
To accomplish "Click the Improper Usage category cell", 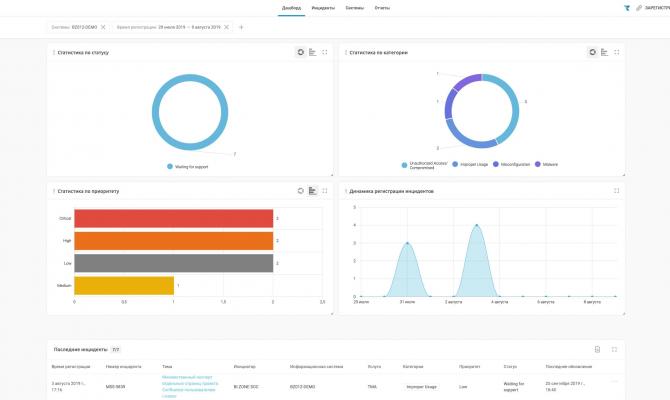I will point(421,387).
